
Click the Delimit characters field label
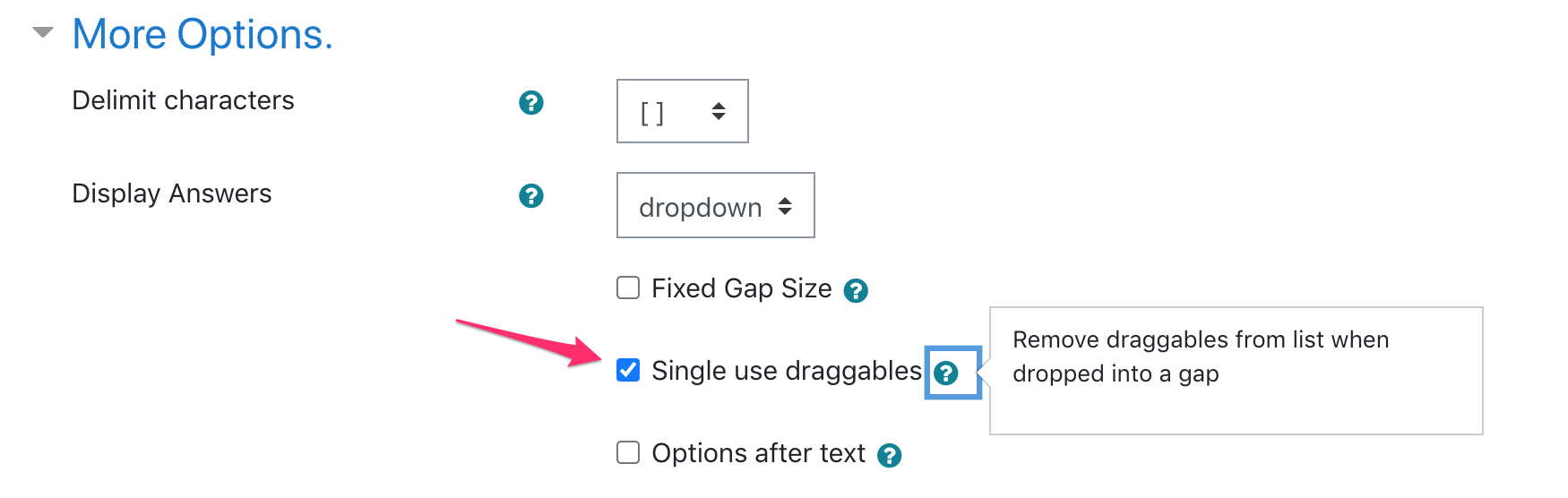[x=183, y=100]
